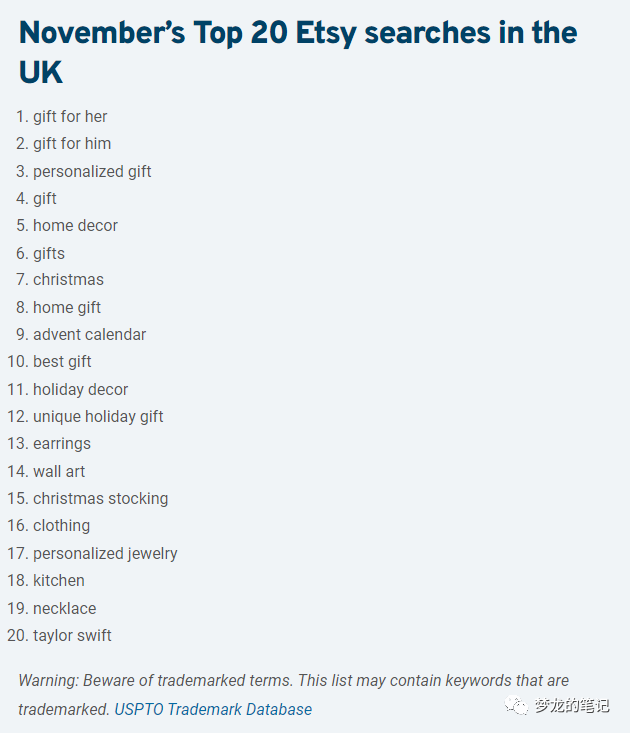Click the "unique holiday gift" entry
The width and height of the screenshot is (630, 733).
point(98,416)
